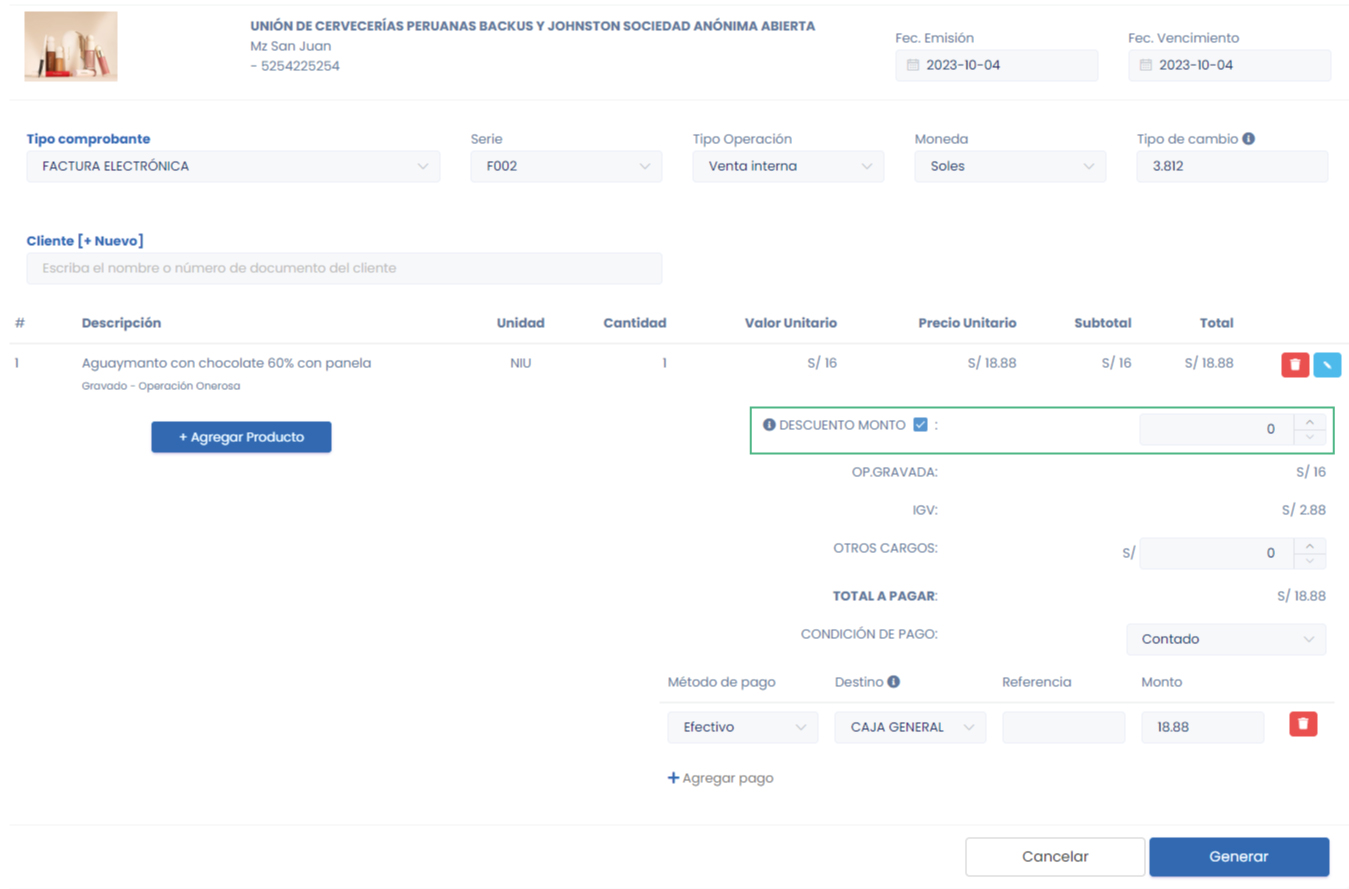The height and width of the screenshot is (889, 1349).
Task: Toggle the Descuento Monto checkbox
Action: (921, 425)
